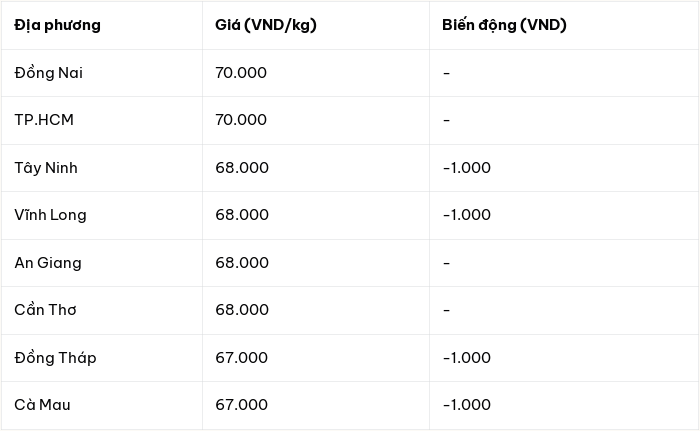Click the Đồng Tháp cell

55,358
